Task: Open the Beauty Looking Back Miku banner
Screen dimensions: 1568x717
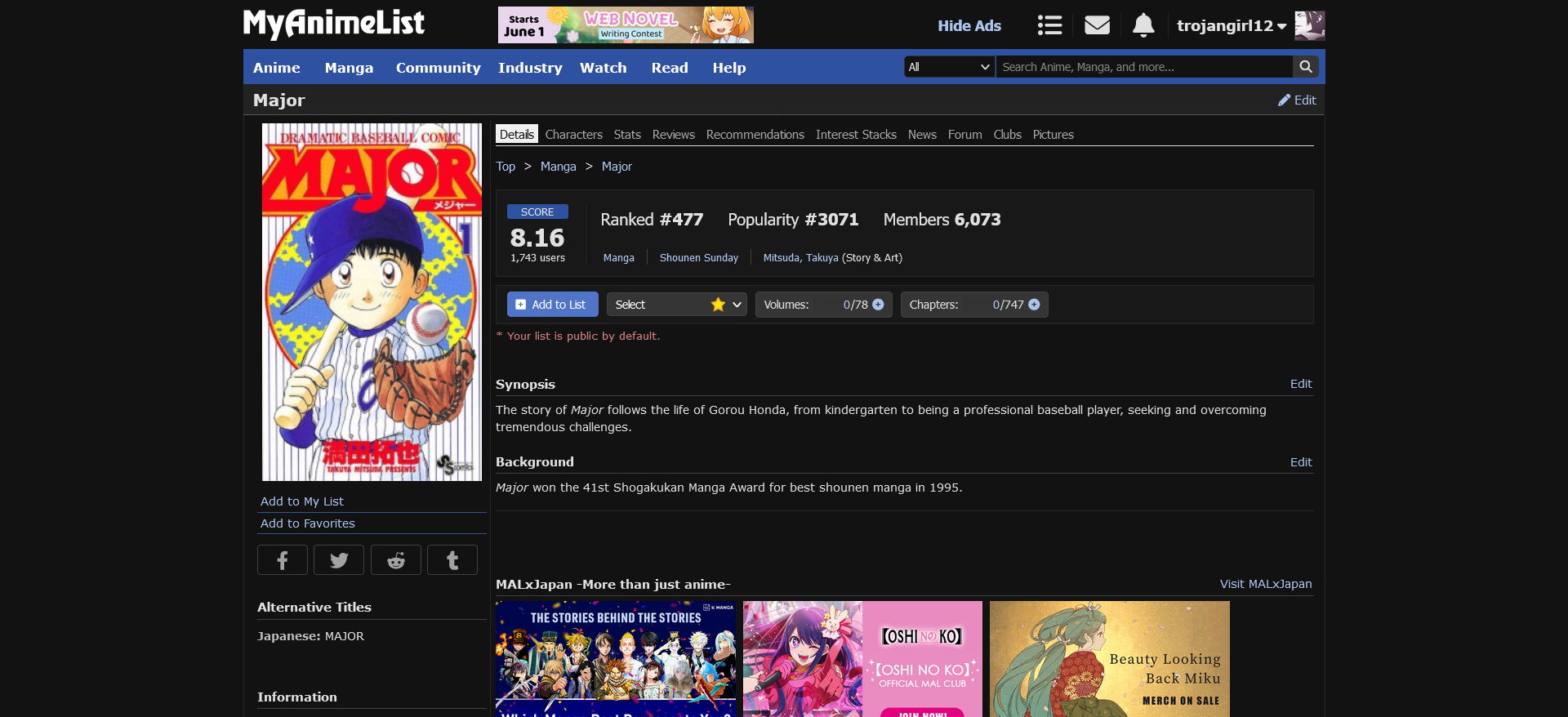Action: point(1110,659)
